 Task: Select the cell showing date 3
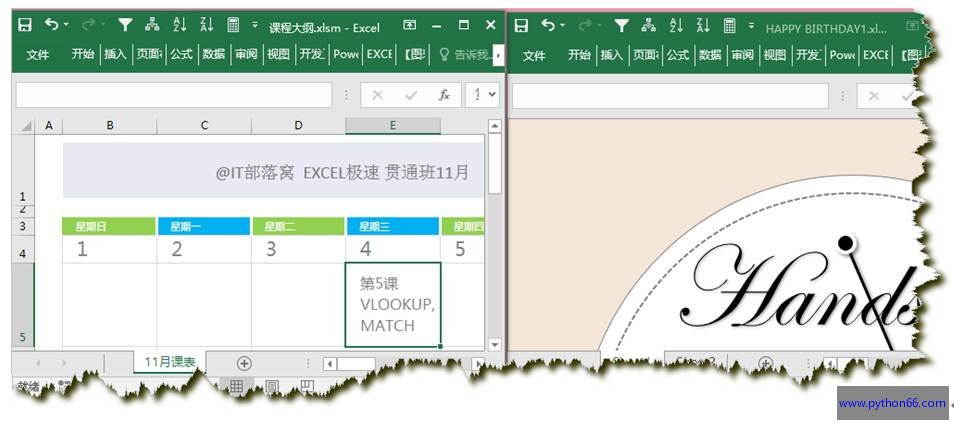(298, 249)
